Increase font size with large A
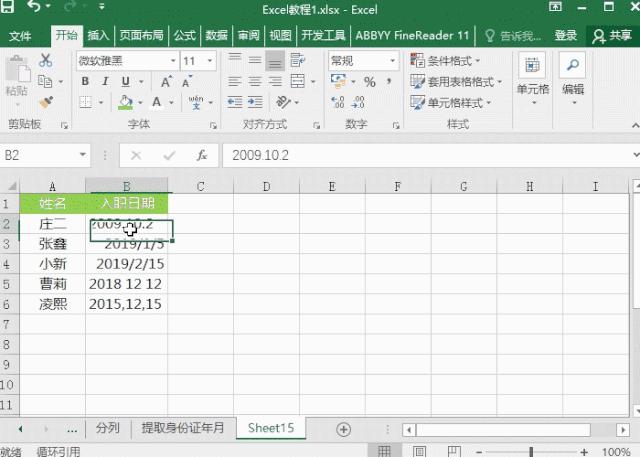Viewport: 640px width, 457px height. (x=166, y=82)
